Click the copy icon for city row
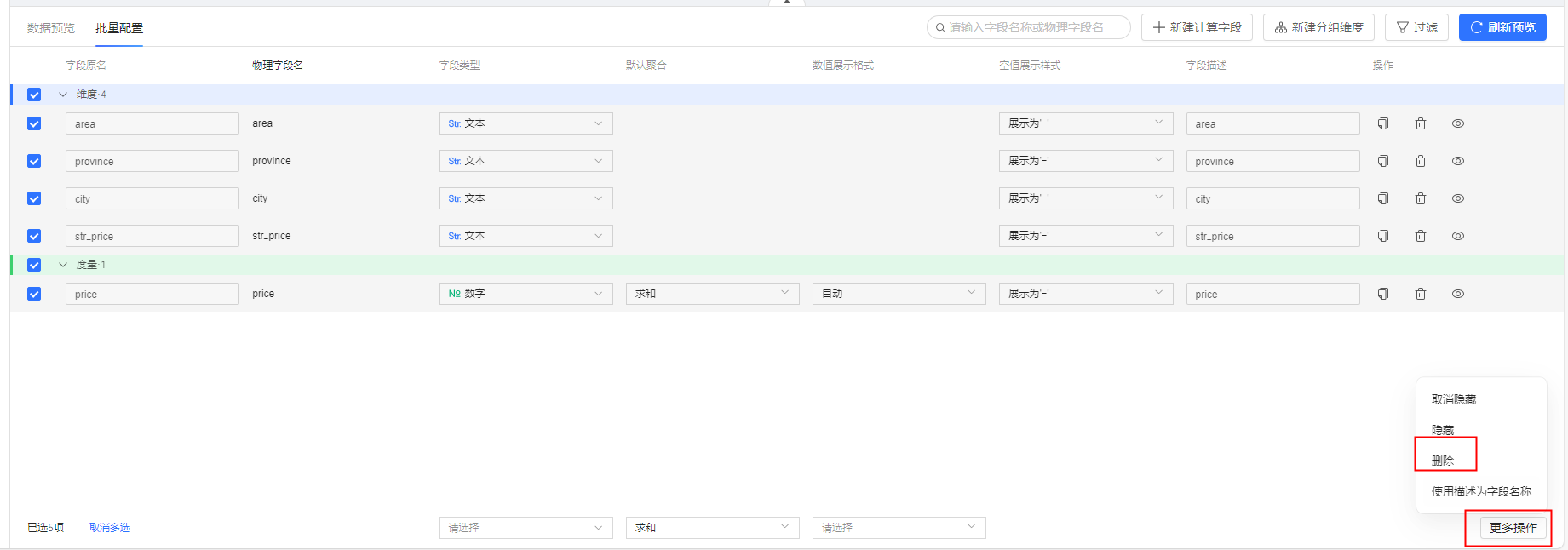This screenshot has width=1568, height=550. pos(1383,198)
